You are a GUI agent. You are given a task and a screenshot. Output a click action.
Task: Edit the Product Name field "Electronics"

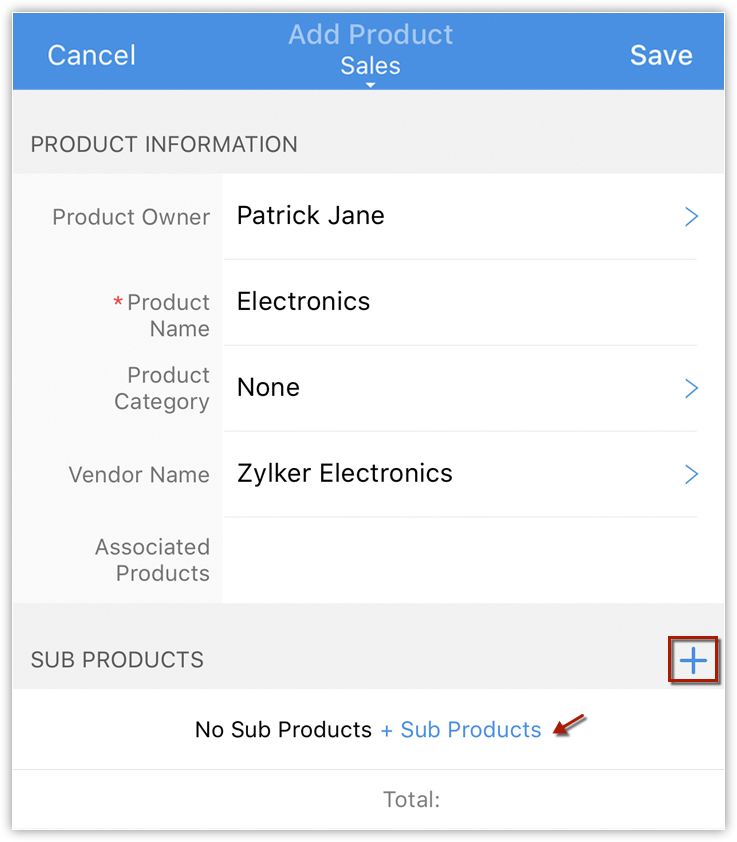[x=304, y=302]
